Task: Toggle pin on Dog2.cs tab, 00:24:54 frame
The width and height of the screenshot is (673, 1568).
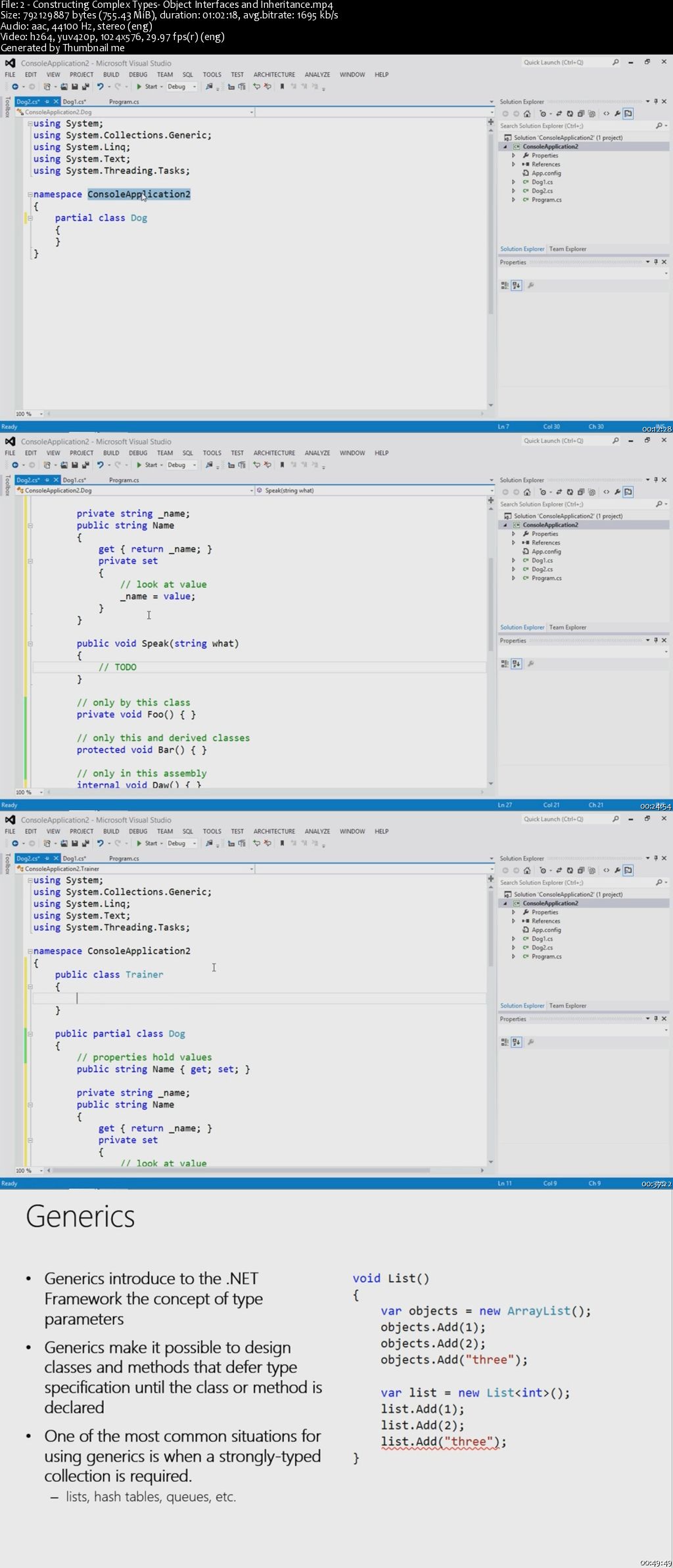Action: 47,480
